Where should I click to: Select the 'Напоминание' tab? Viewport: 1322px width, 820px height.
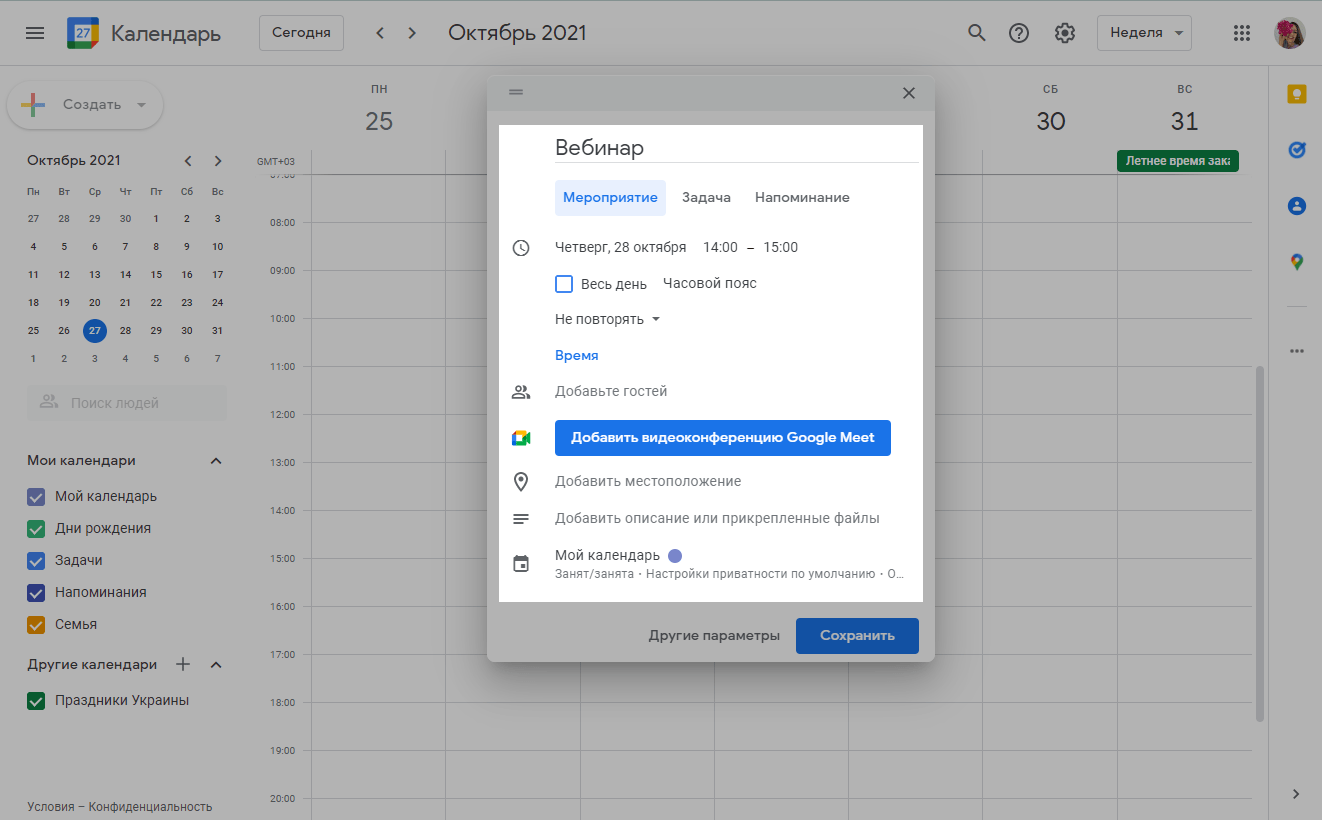[x=802, y=198]
